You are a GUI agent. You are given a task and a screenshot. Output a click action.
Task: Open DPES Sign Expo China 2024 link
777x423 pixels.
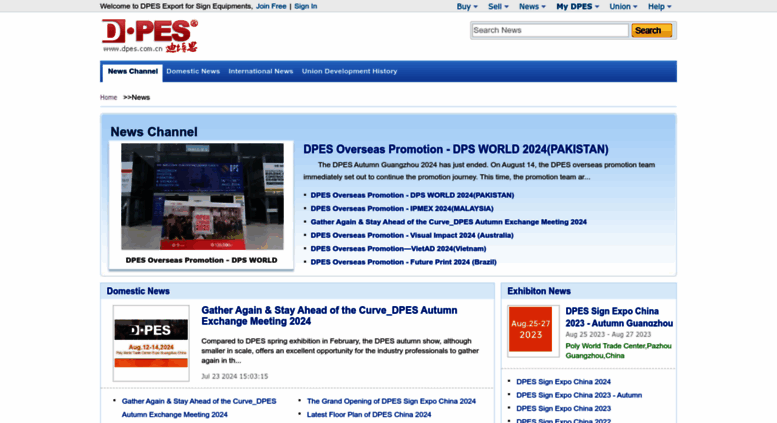click(x=563, y=382)
